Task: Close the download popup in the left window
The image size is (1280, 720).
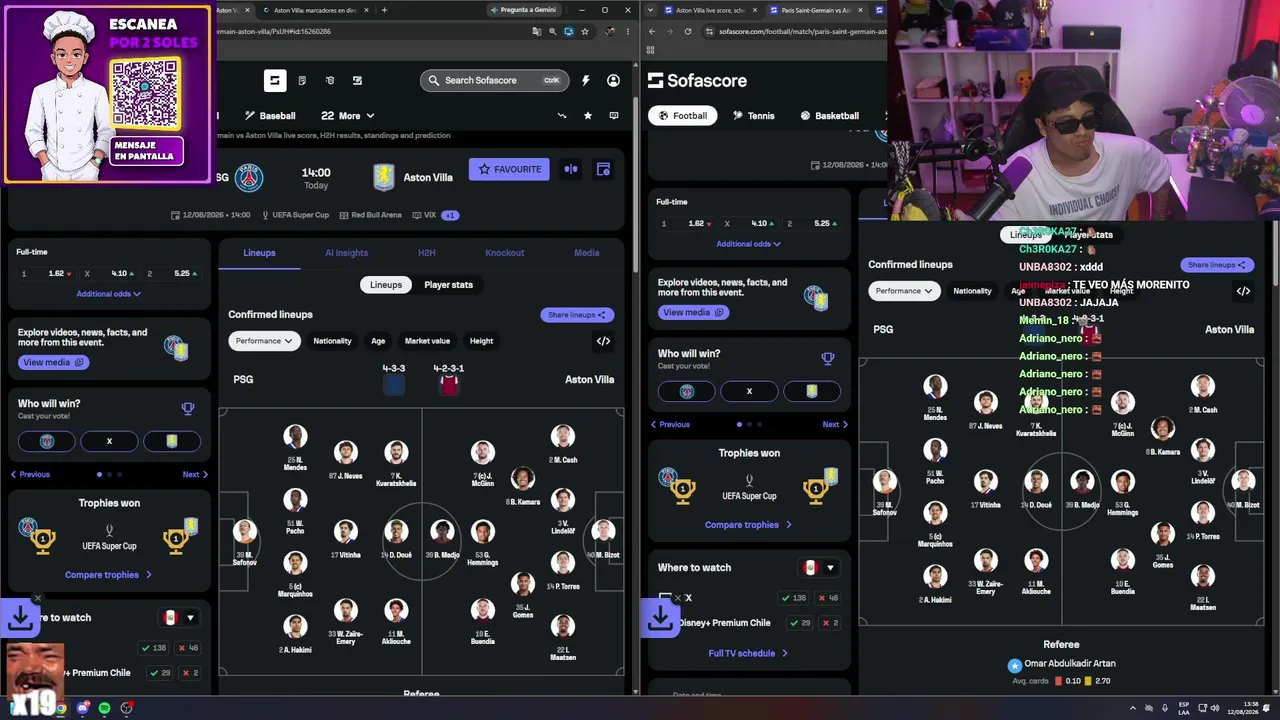Action: [x=38, y=598]
